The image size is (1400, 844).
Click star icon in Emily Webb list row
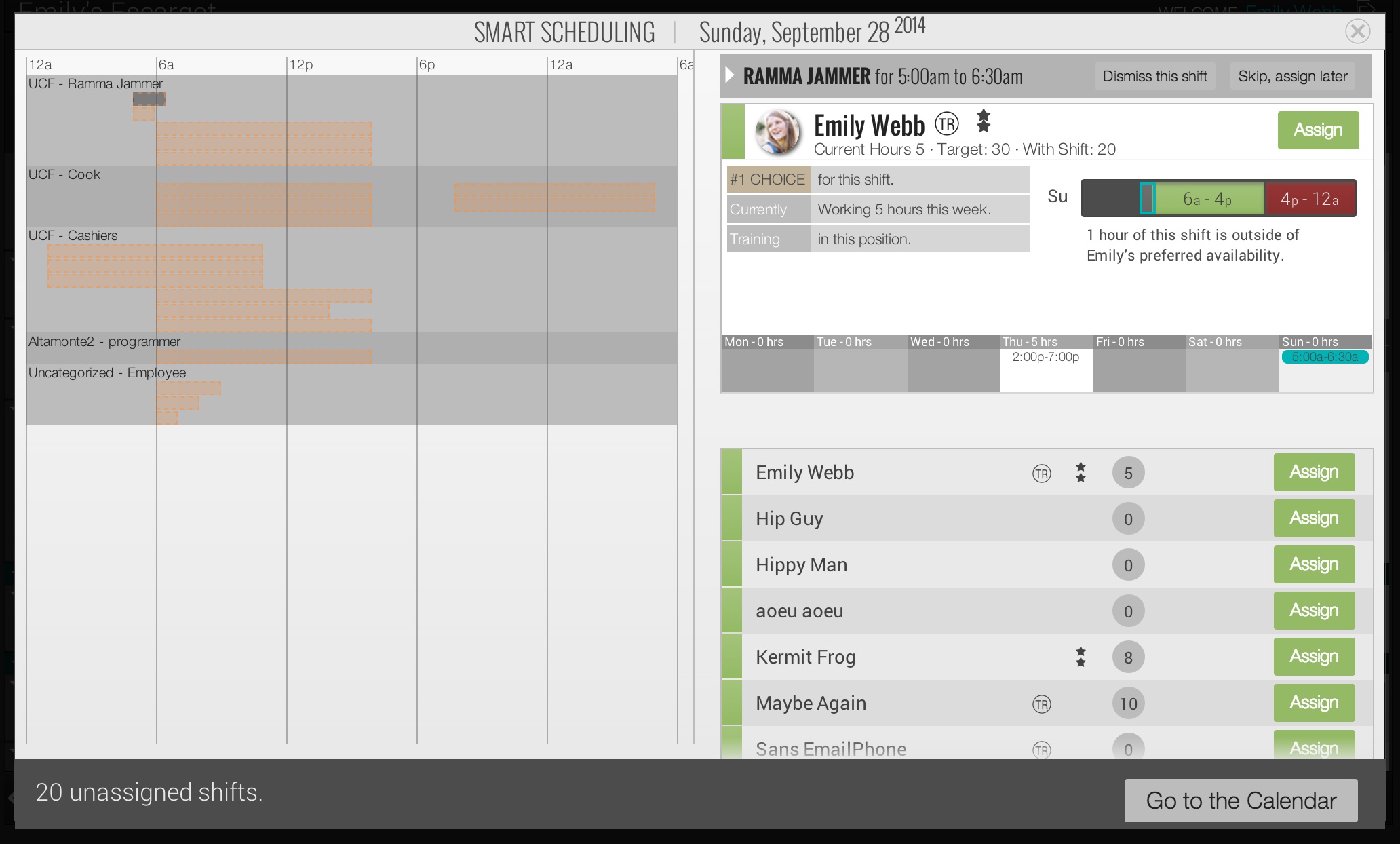pos(1081,473)
